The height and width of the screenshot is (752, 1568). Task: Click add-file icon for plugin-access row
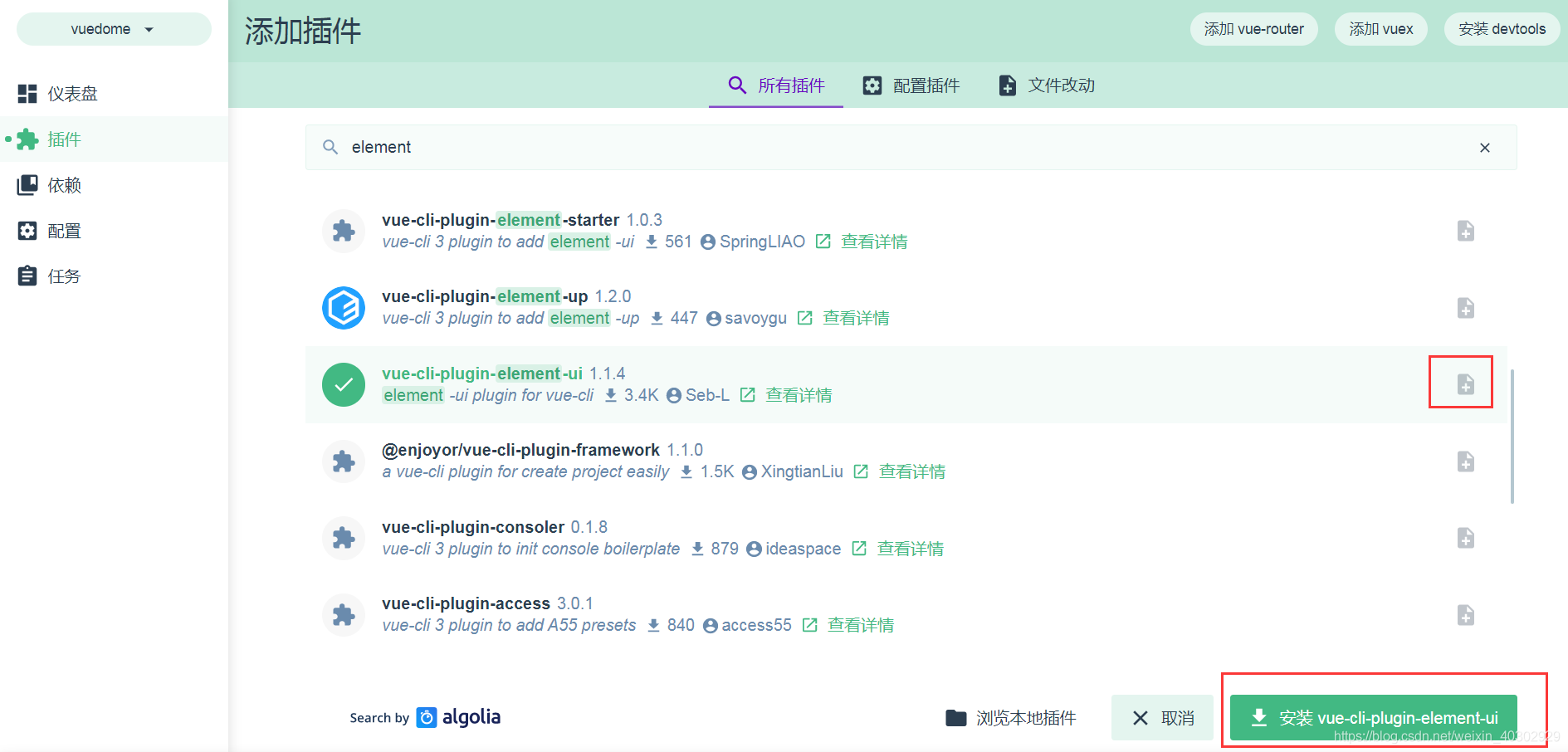pyautogui.click(x=1466, y=615)
